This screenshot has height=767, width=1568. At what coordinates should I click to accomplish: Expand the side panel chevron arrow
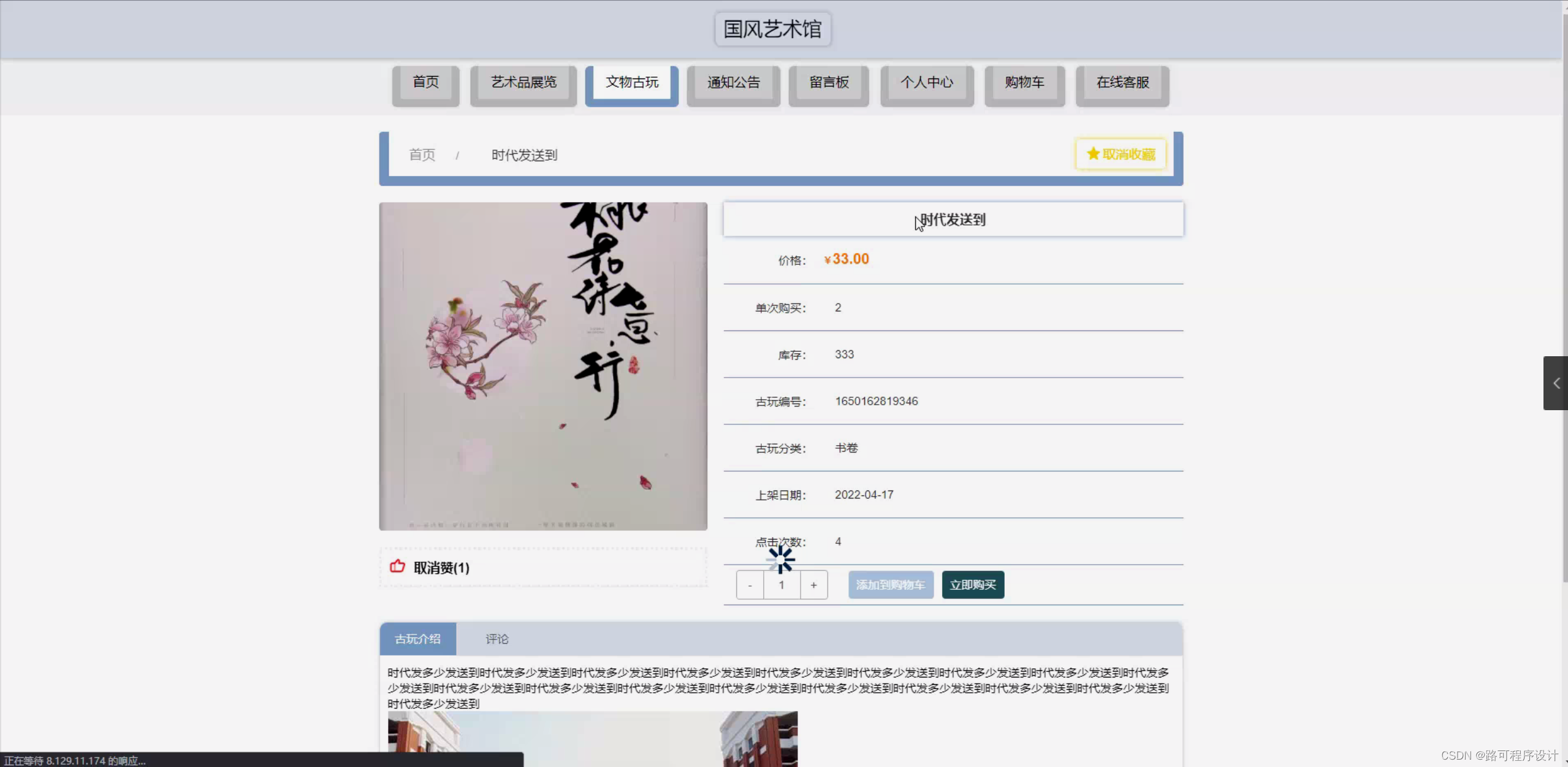coord(1556,383)
